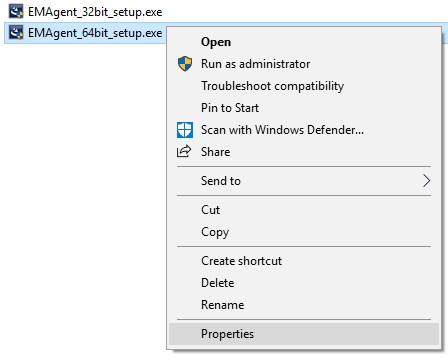Choose Cut from the context menu
448x360 pixels.
point(304,210)
